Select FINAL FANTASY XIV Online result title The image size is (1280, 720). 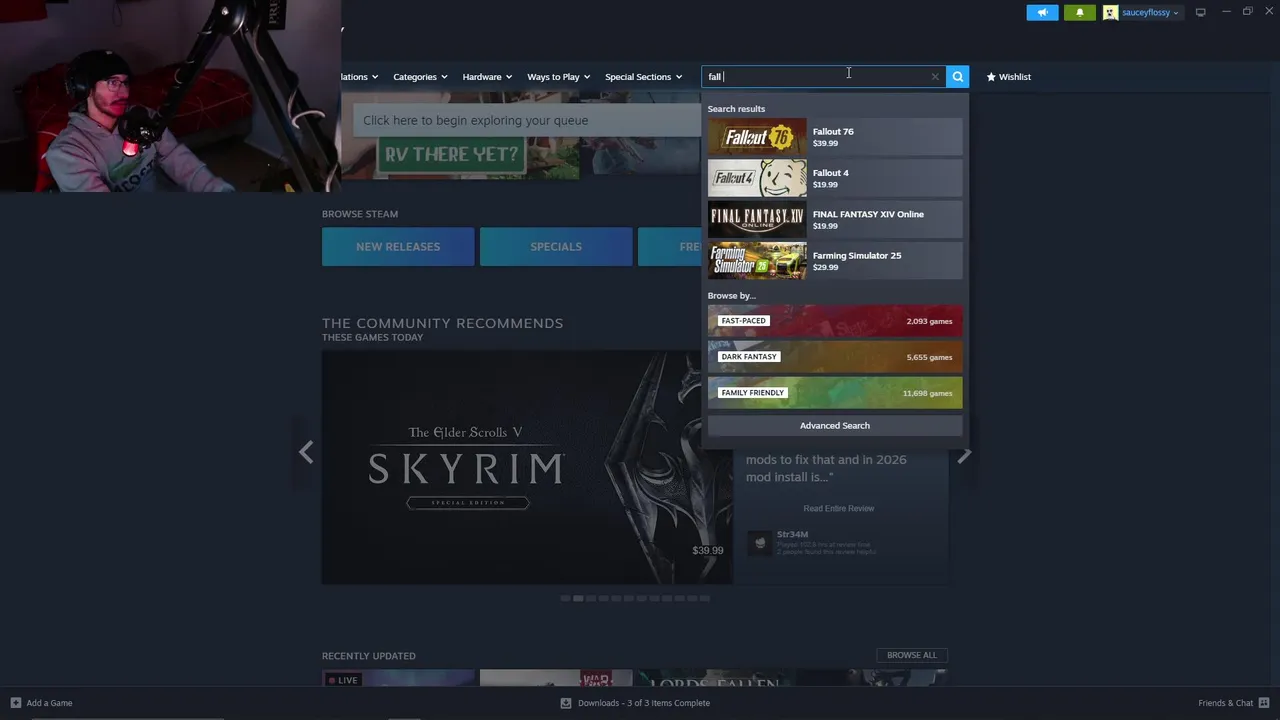click(x=868, y=214)
